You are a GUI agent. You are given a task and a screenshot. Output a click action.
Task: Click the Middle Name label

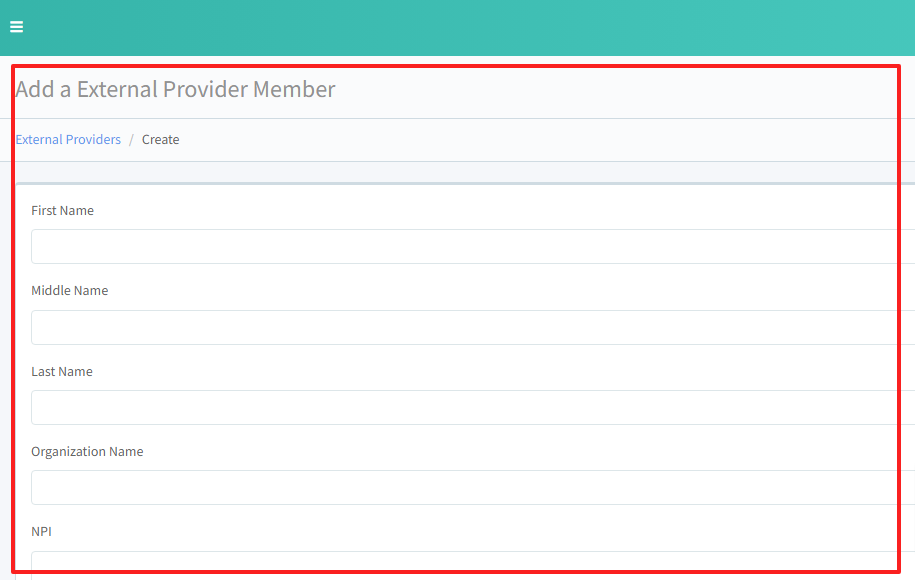coord(69,291)
